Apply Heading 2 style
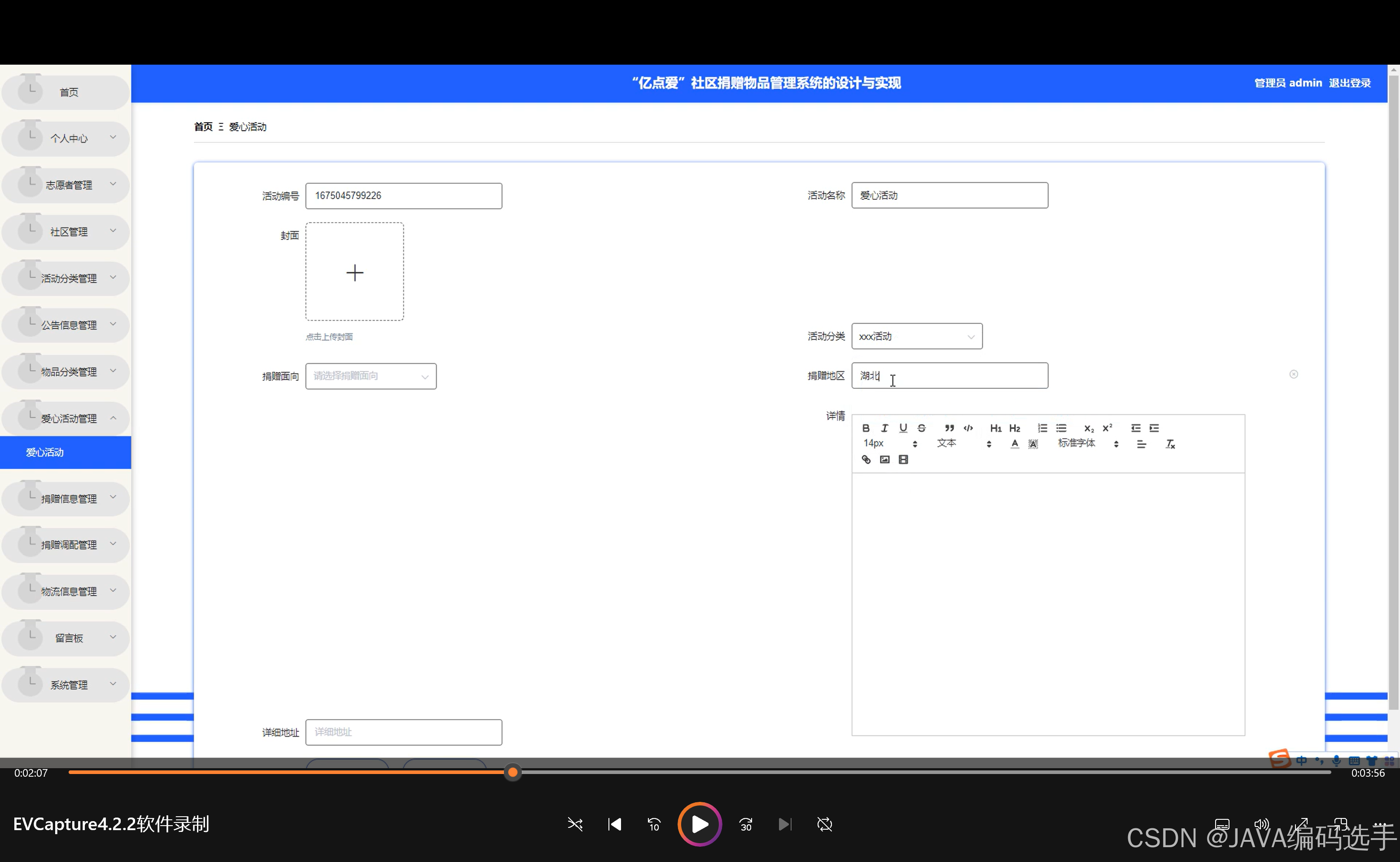Image resolution: width=1400 pixels, height=862 pixels. (x=1014, y=428)
